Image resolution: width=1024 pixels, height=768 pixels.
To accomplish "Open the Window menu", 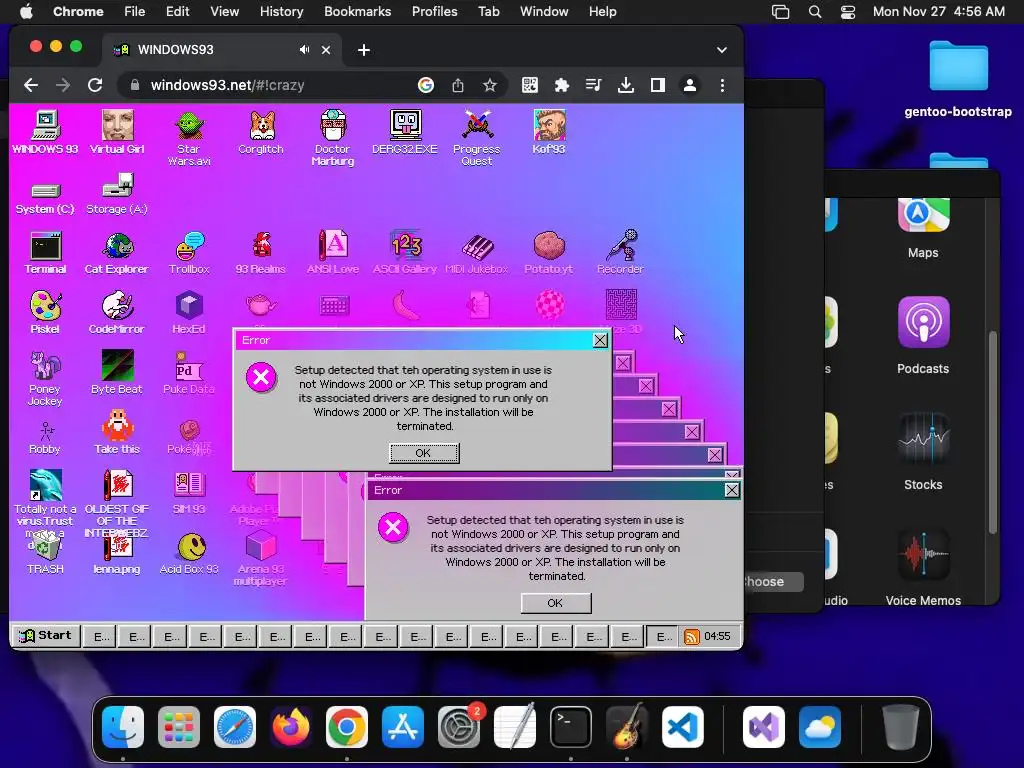I will 544,11.
